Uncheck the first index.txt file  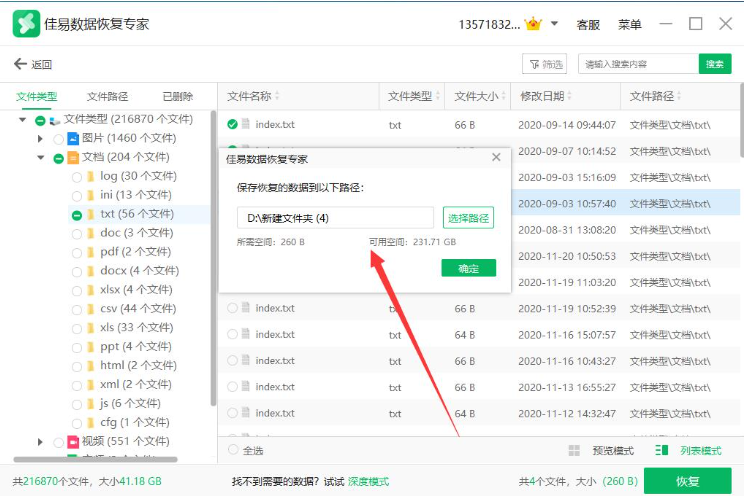tap(232, 124)
